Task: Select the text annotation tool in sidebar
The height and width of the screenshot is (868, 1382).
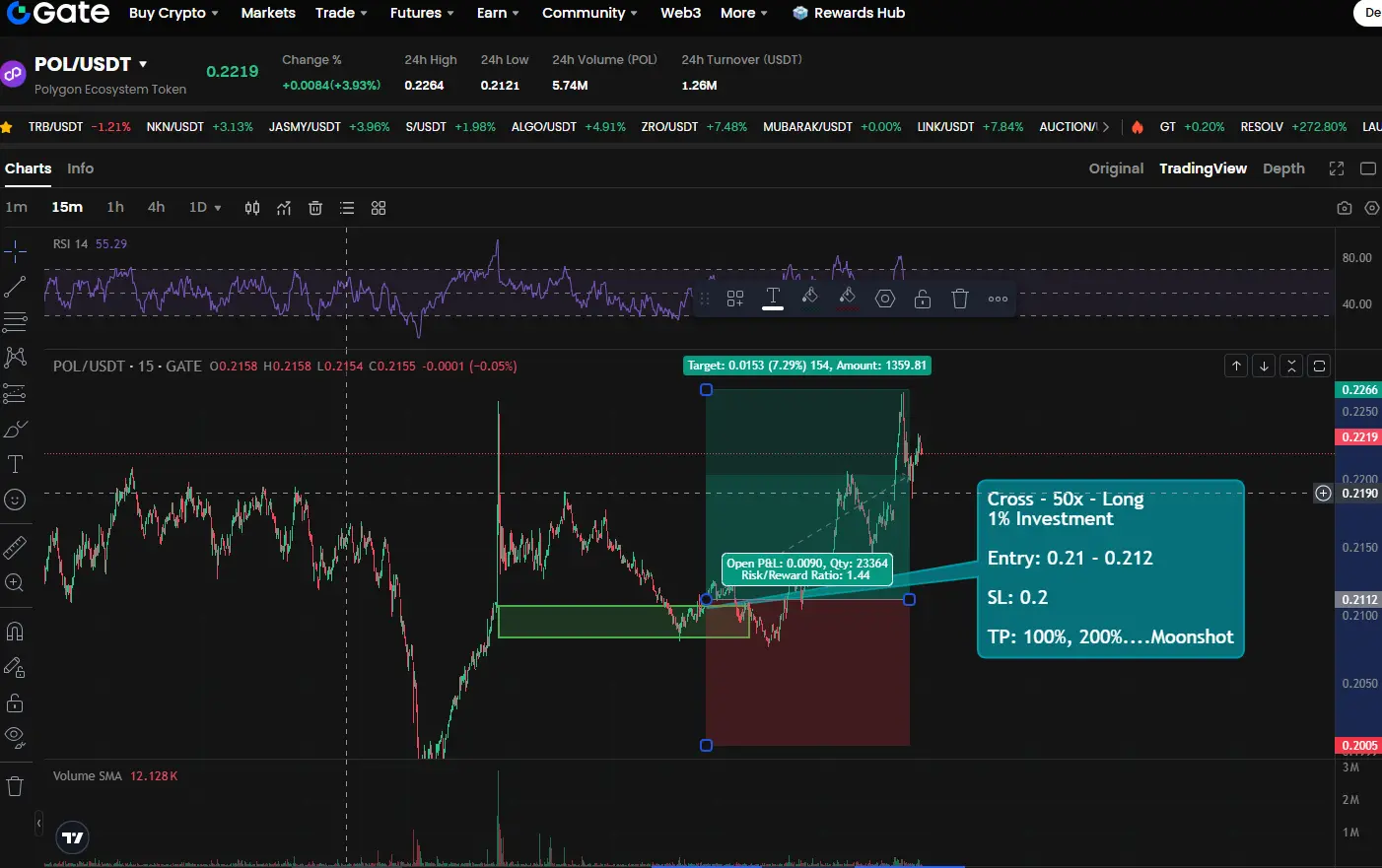Action: (x=15, y=464)
